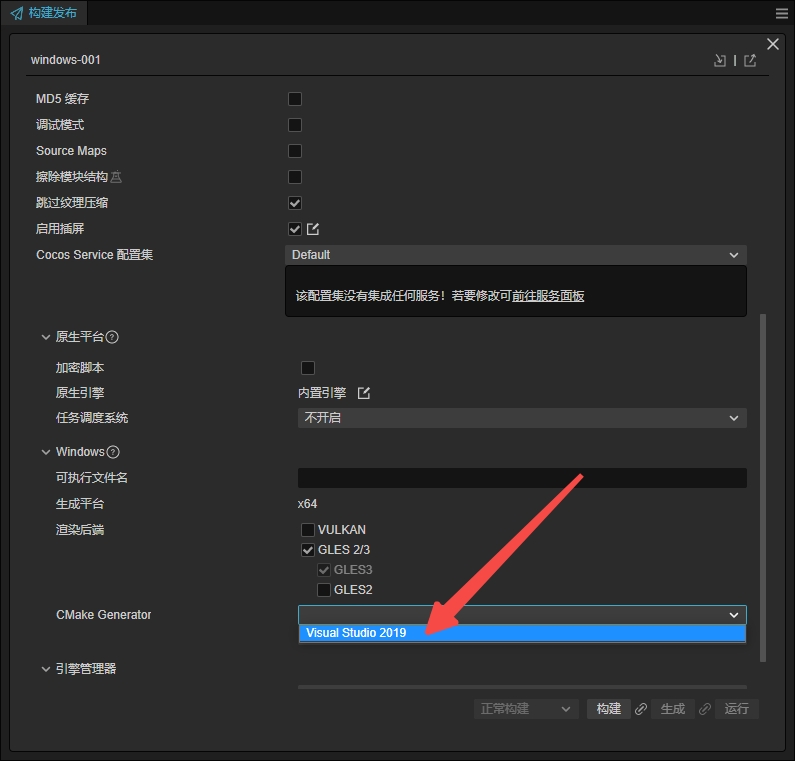795x761 pixels.
Task: Select Visual Studio 2019 from the list
Action: 522,633
